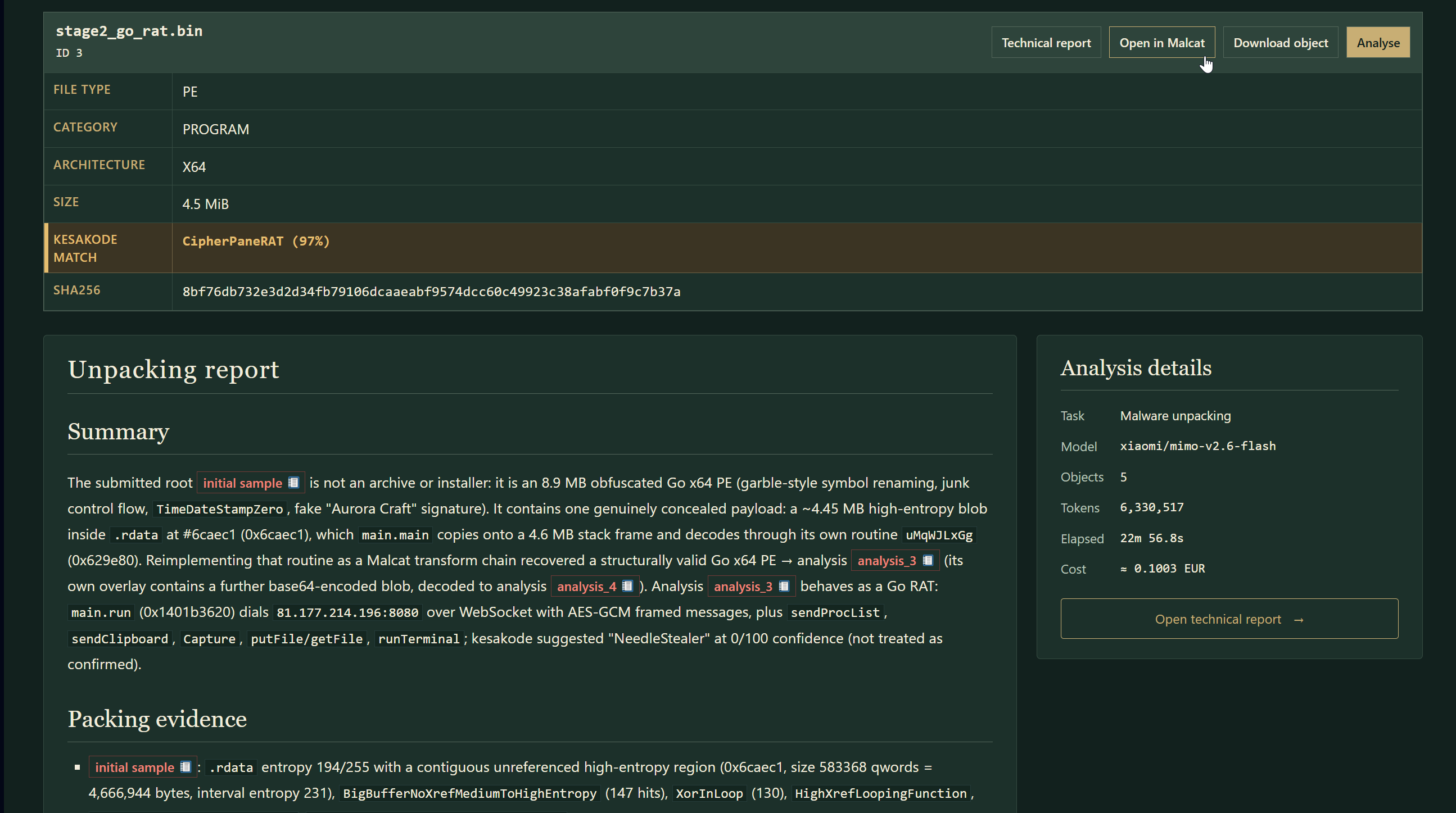Click the TimeDateStampZero code token
This screenshot has width=1456, height=813.
(219, 509)
